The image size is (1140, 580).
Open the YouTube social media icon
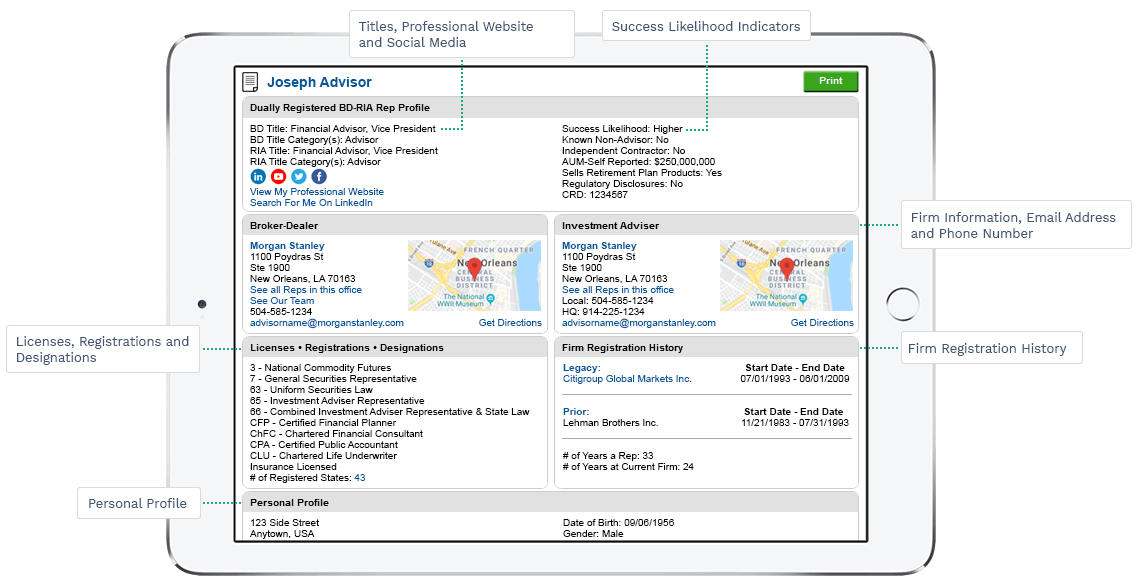[x=278, y=177]
